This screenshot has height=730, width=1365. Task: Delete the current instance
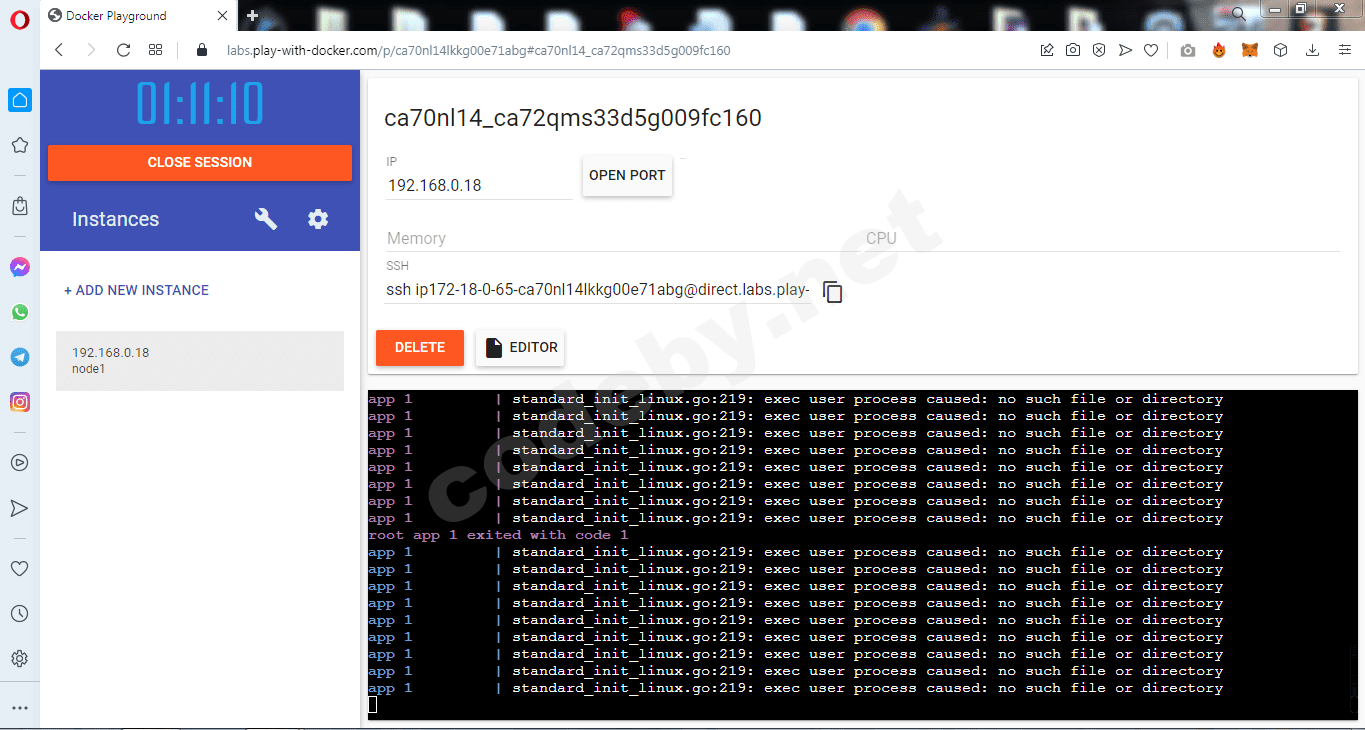420,348
